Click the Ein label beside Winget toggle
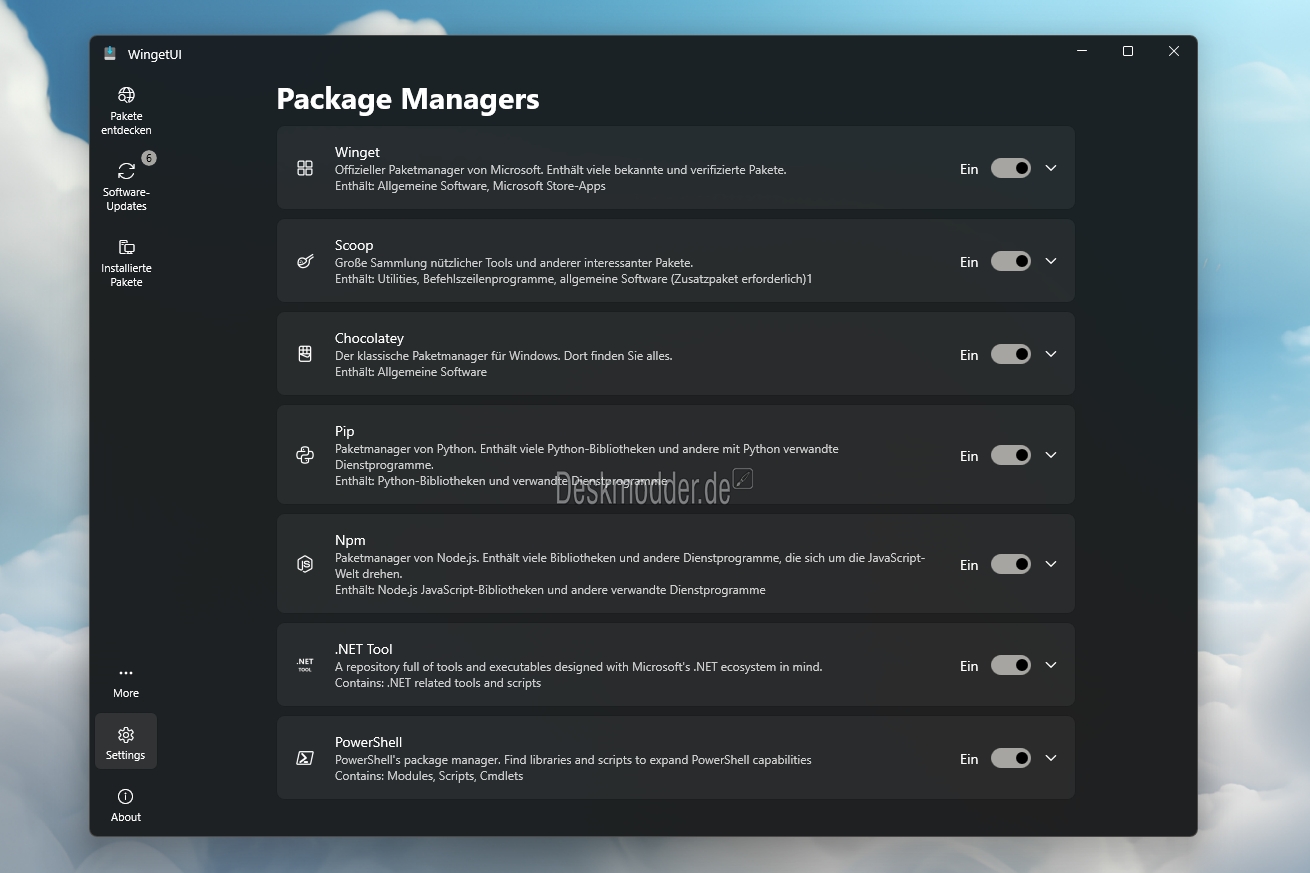Screen dimensions: 1310x873 969,169
